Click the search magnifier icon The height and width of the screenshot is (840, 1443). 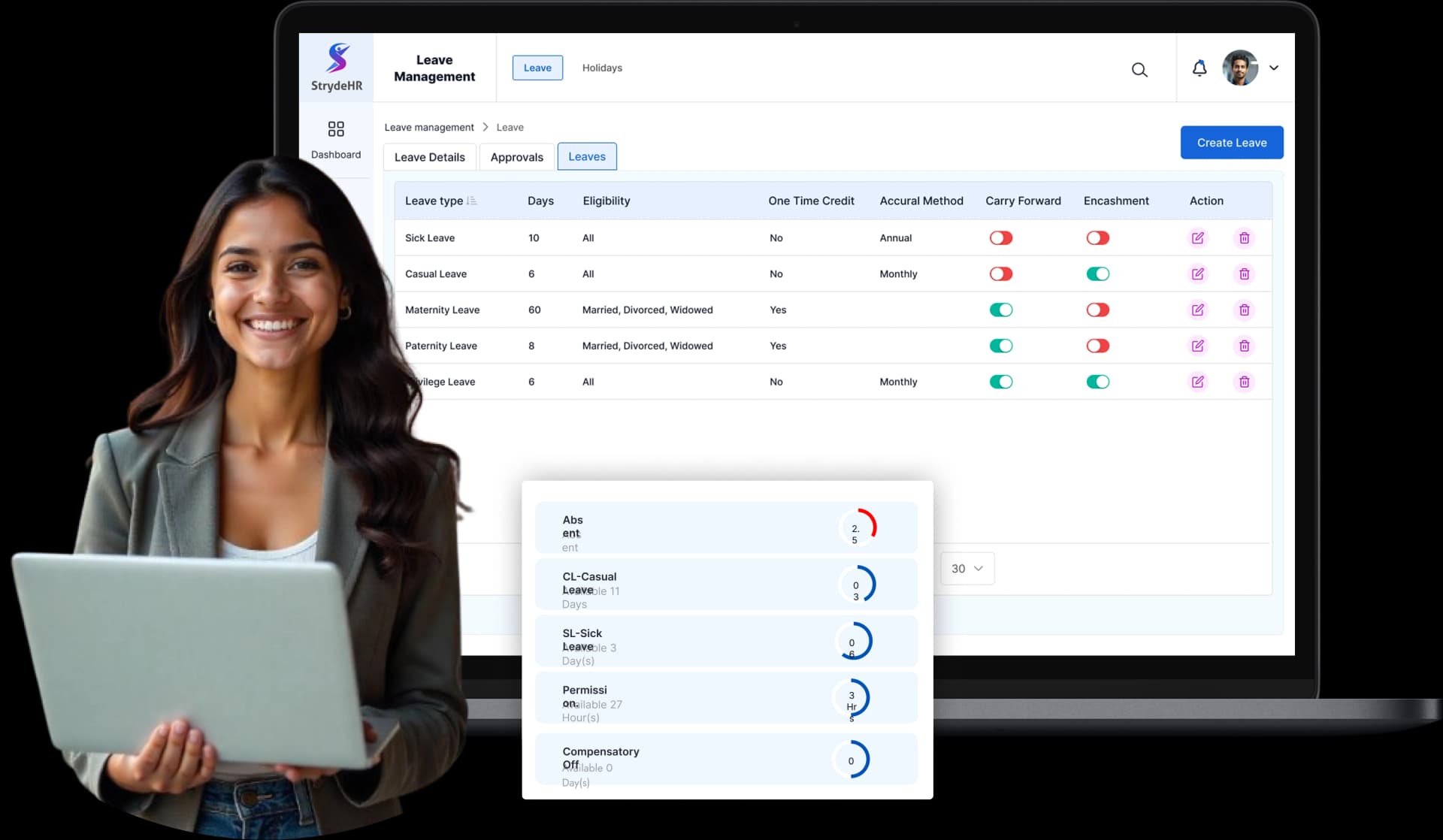pos(1139,70)
